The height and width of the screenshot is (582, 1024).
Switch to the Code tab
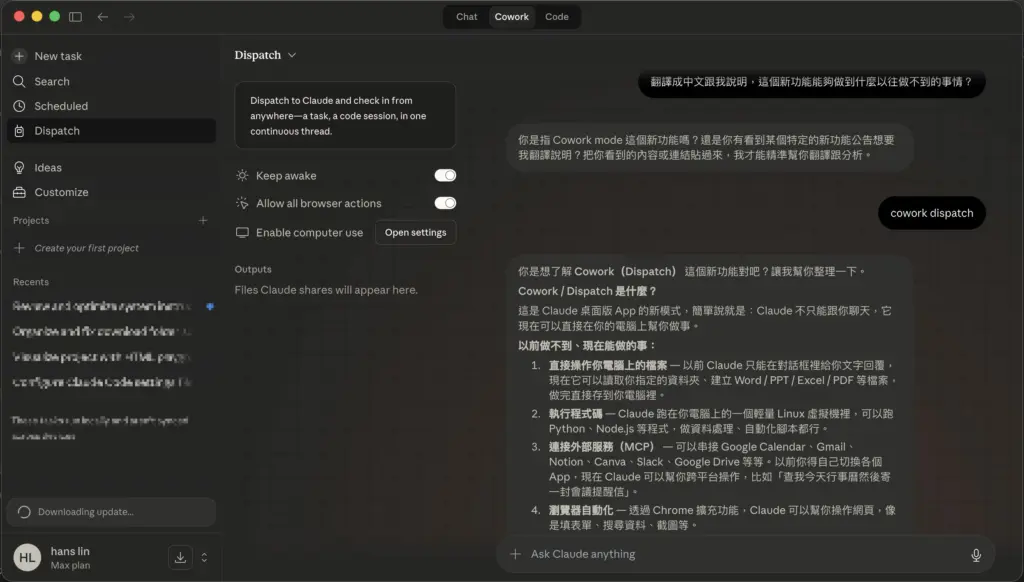[x=557, y=16]
